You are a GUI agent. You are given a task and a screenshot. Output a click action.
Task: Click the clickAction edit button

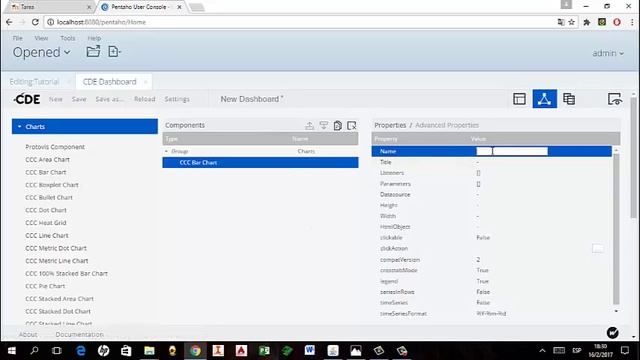[x=598, y=249]
